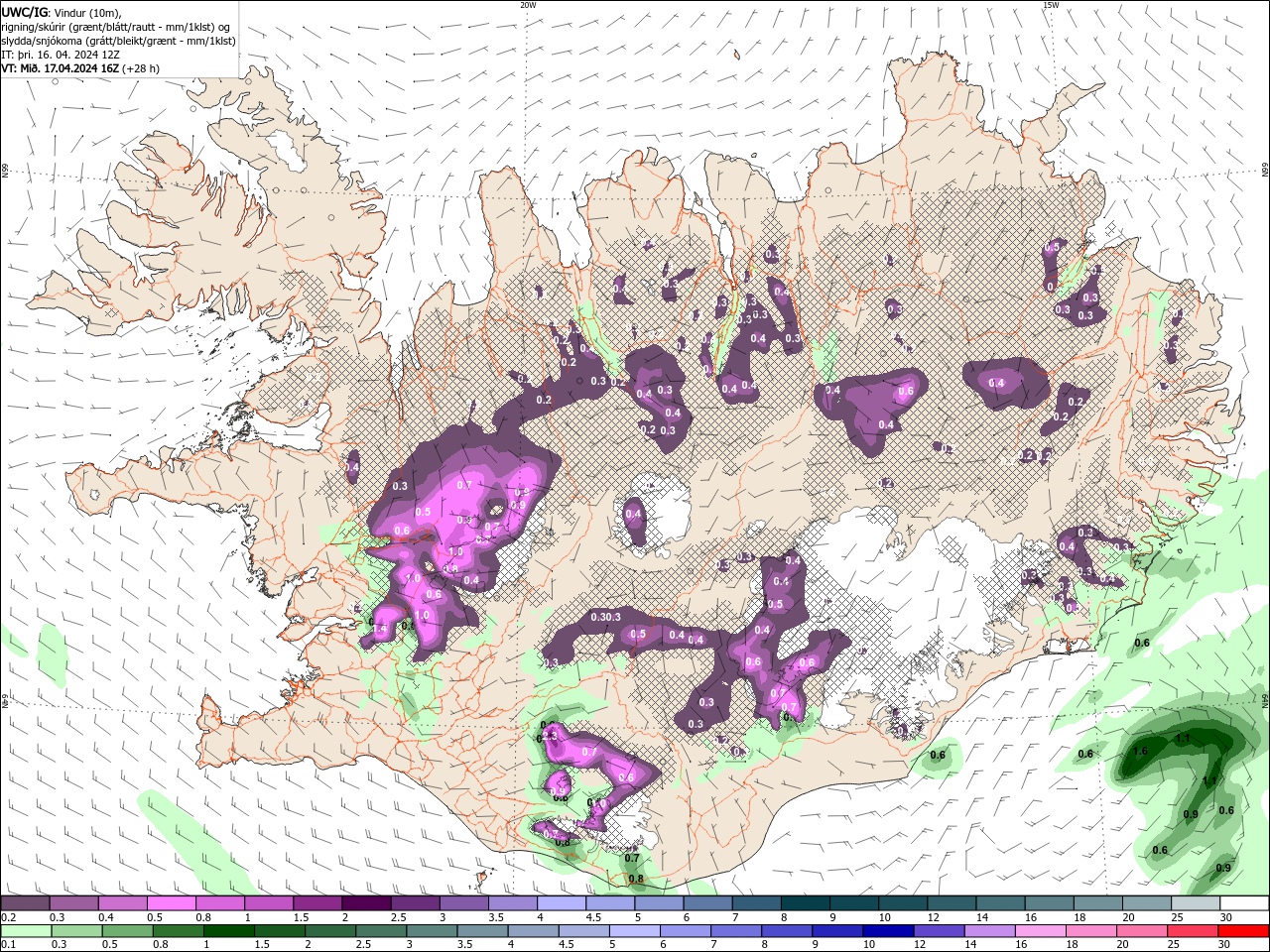Click the '1.6' rain value offshore southeast

(x=1140, y=752)
